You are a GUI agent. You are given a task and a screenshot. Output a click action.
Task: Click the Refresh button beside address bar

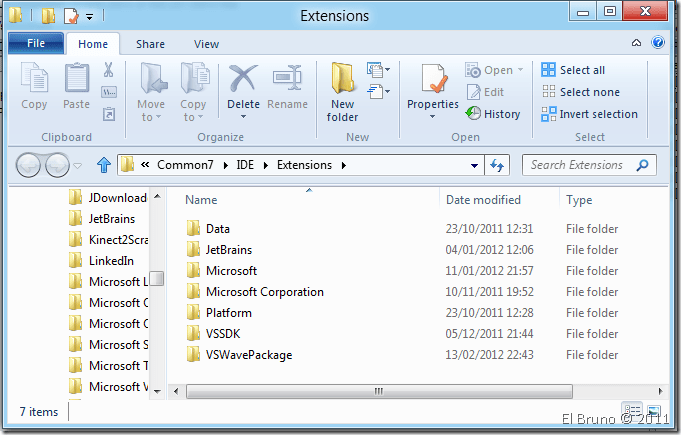[x=498, y=165]
